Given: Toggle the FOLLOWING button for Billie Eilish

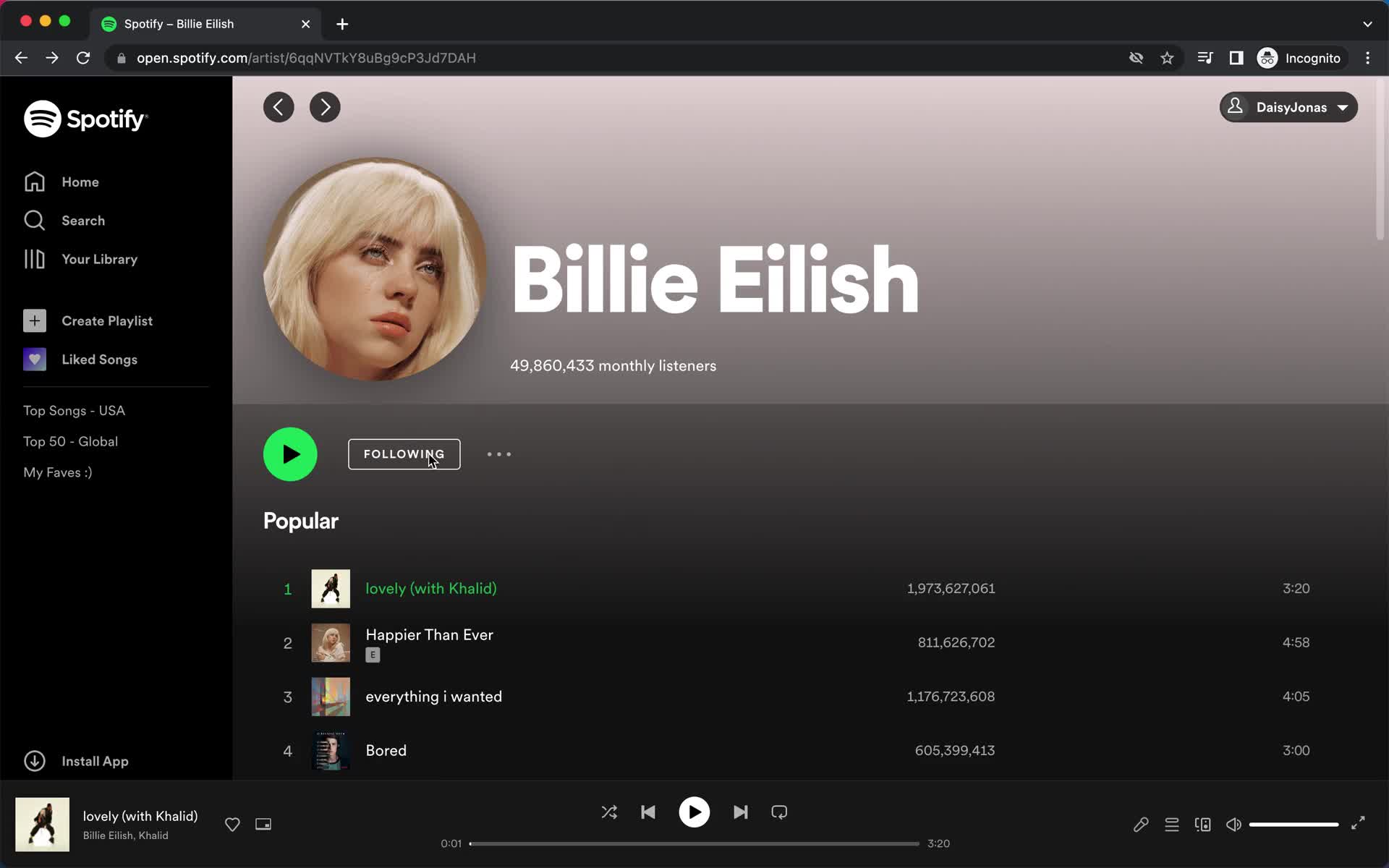Looking at the screenshot, I should (404, 454).
